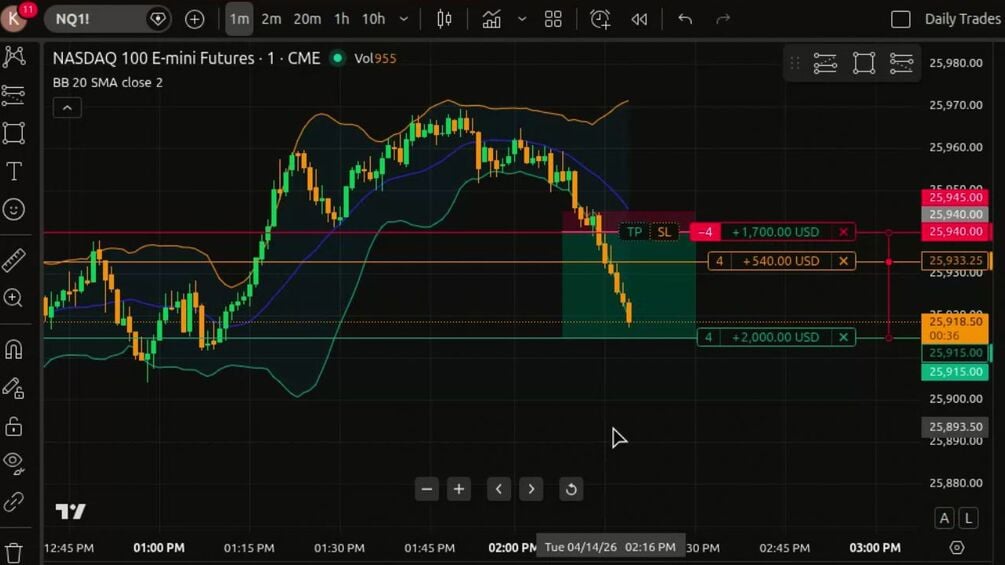1005x565 pixels.
Task: Zoom out the chart with minus button
Action: pos(427,489)
